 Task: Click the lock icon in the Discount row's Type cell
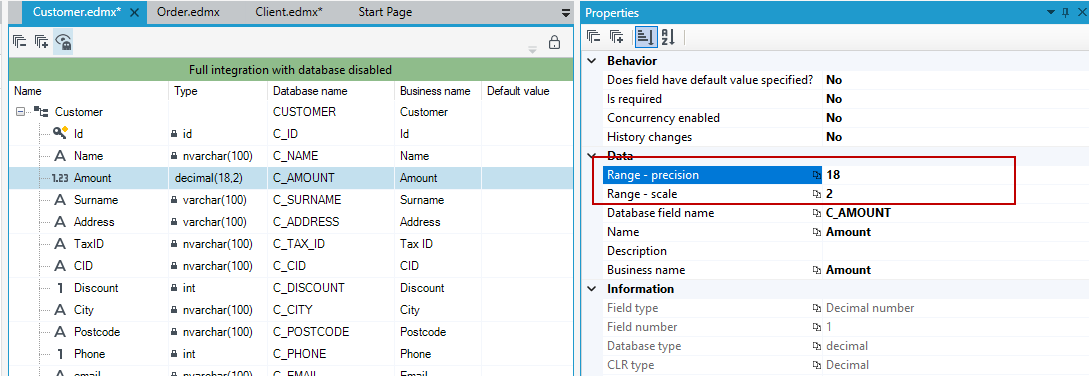(174, 288)
